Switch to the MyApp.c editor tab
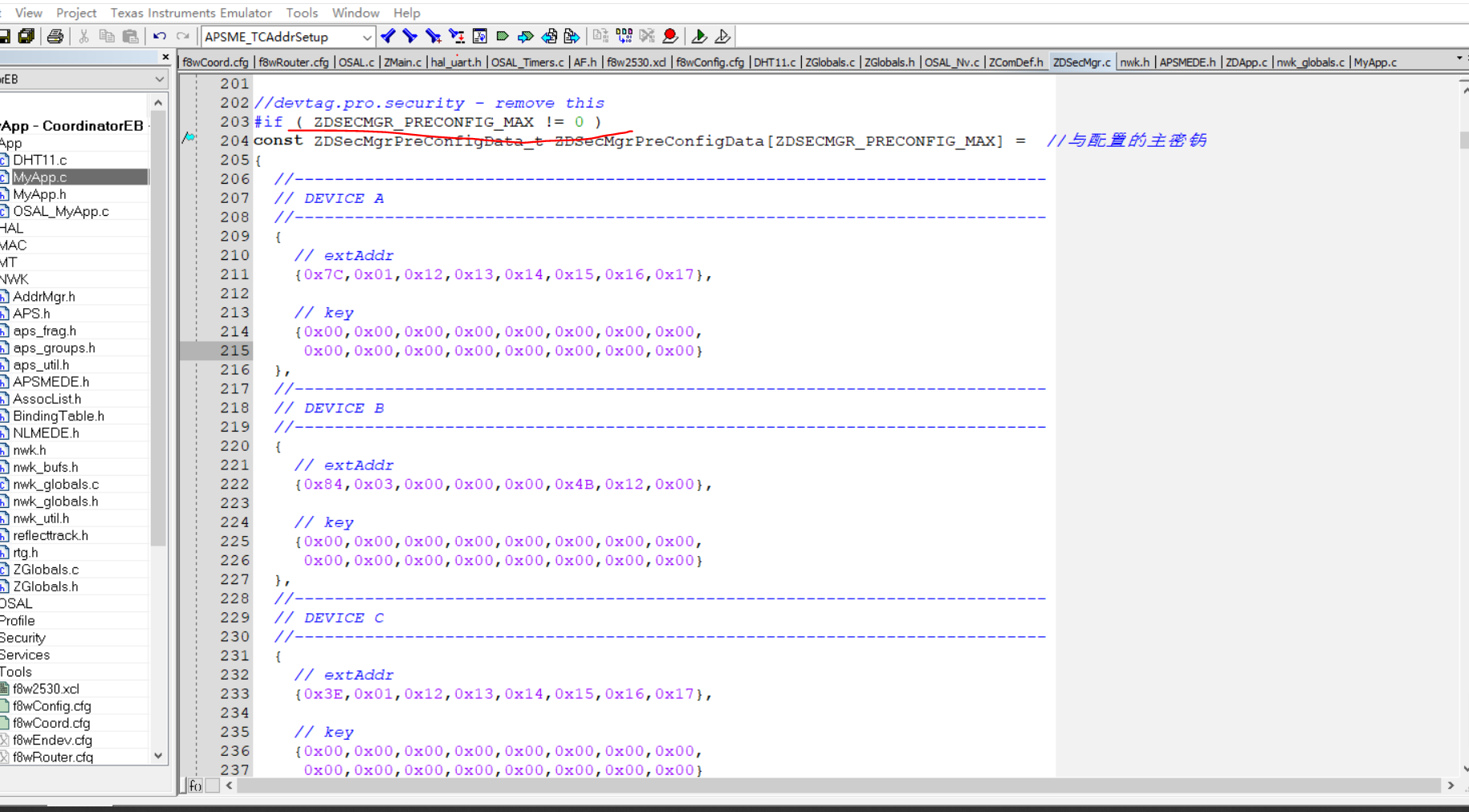 1374,62
